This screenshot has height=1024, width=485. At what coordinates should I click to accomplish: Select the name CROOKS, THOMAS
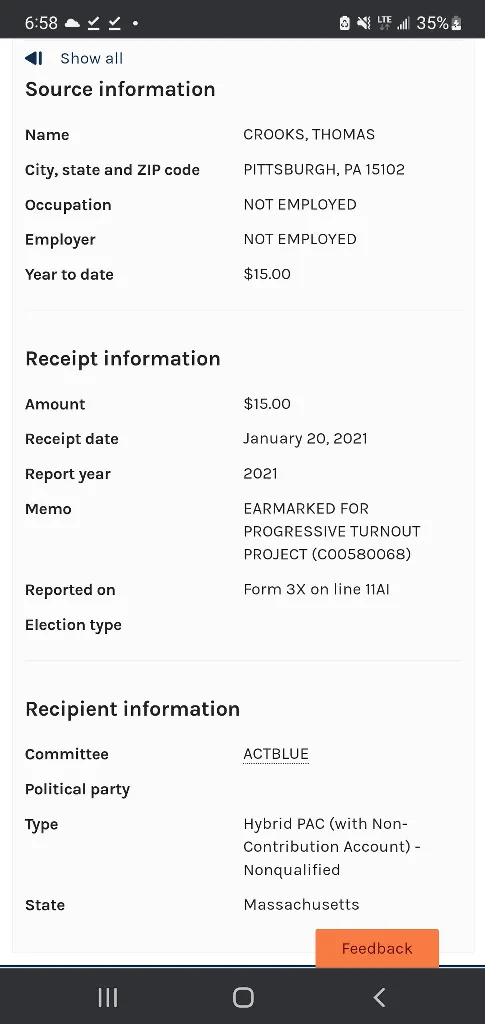pos(309,135)
